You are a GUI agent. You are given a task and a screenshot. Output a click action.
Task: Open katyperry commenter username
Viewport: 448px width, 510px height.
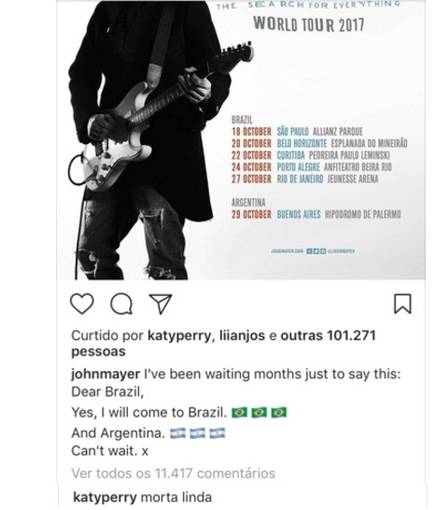click(x=105, y=498)
